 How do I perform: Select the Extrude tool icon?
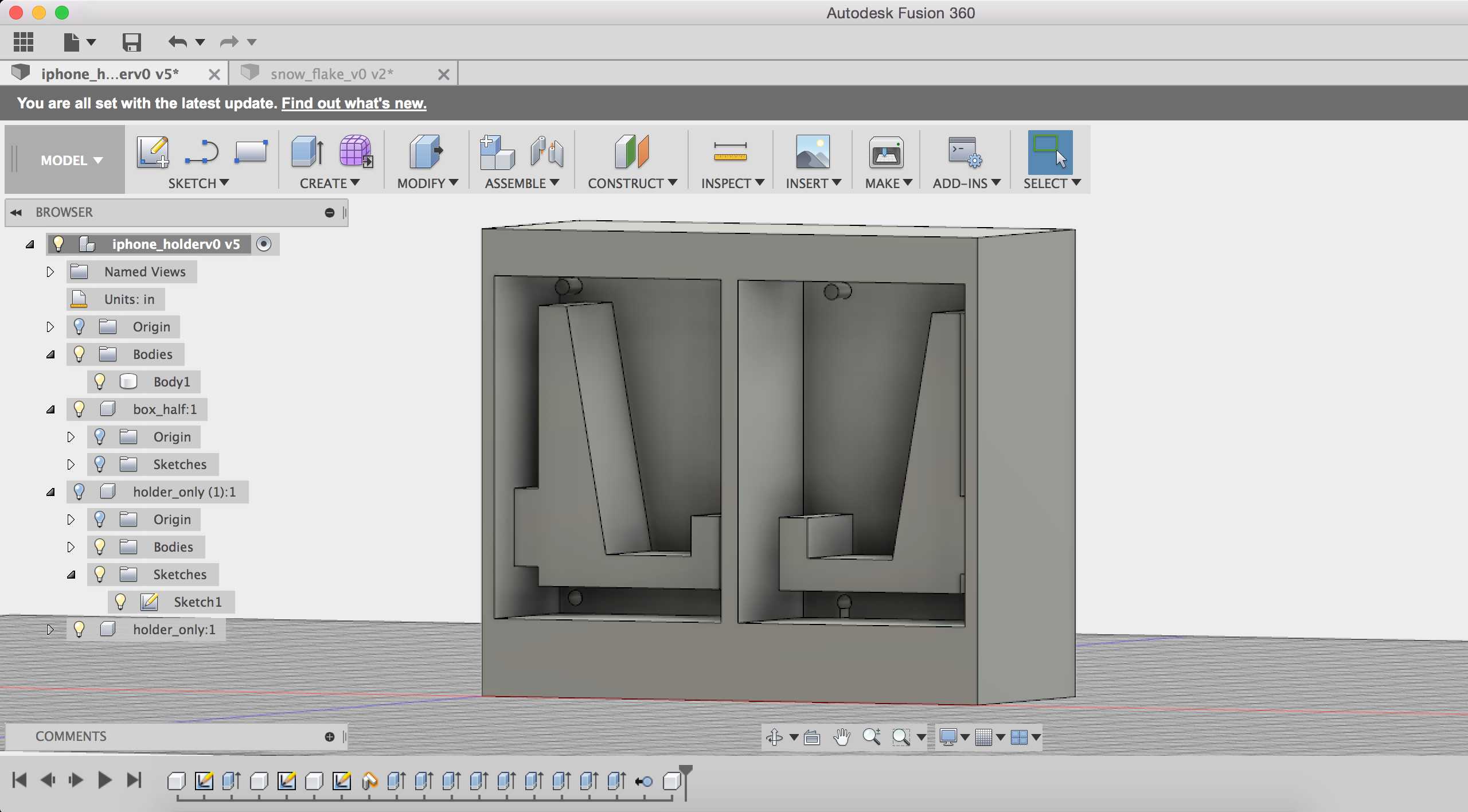(307, 152)
